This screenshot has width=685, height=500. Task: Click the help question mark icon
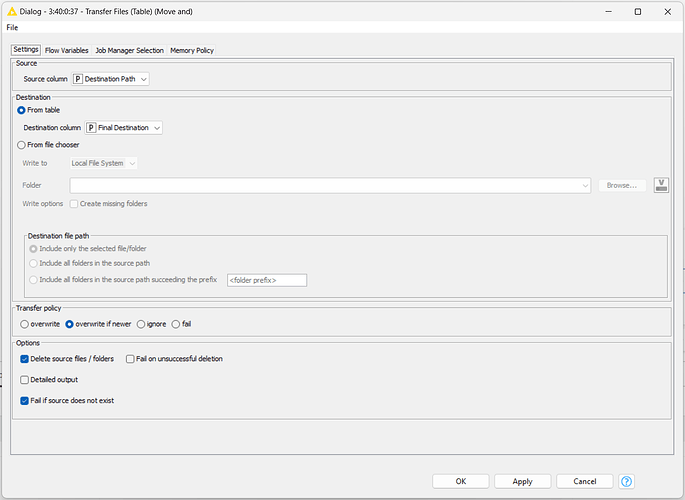(627, 481)
